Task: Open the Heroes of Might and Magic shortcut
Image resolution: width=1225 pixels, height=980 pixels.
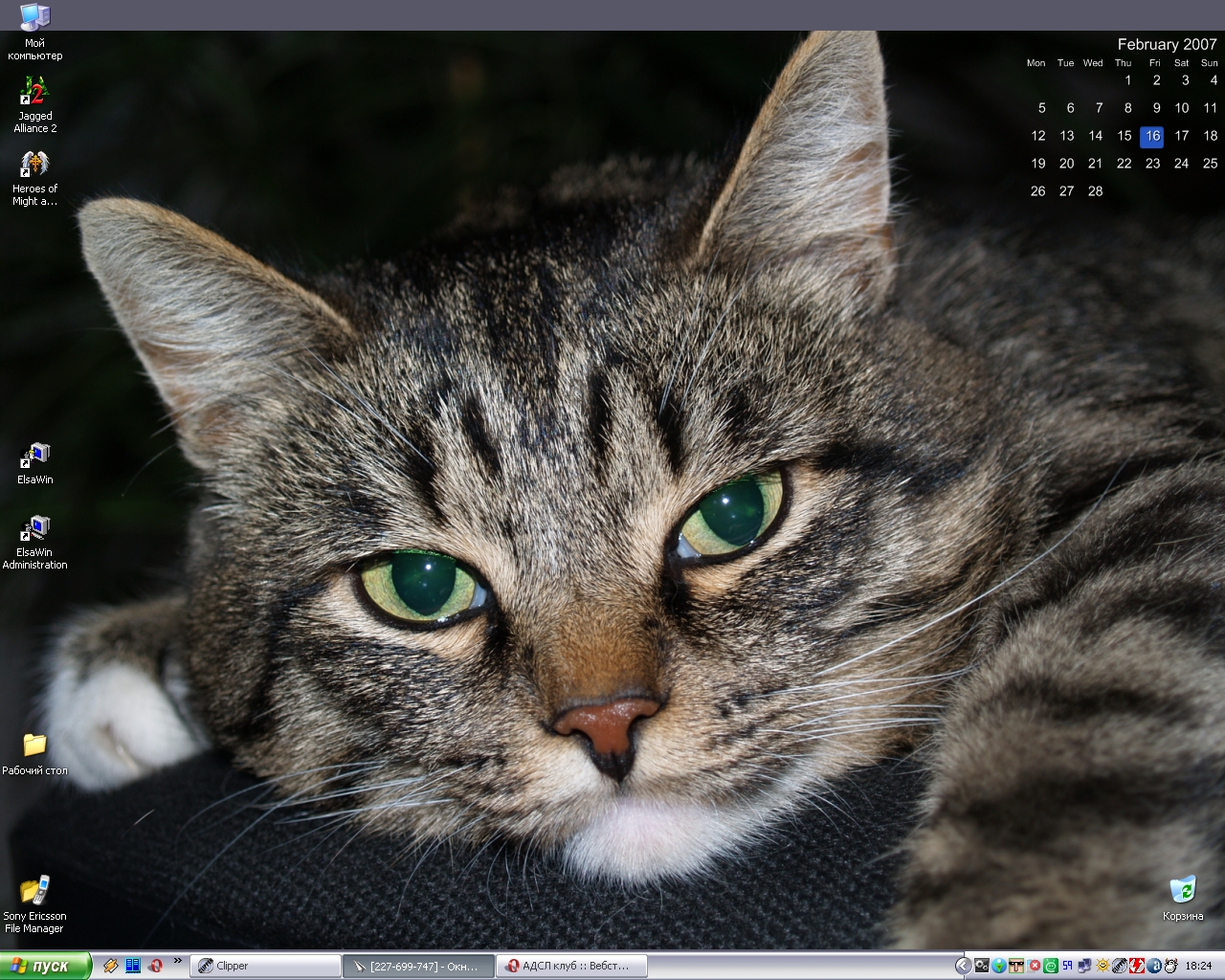Action: click(34, 167)
